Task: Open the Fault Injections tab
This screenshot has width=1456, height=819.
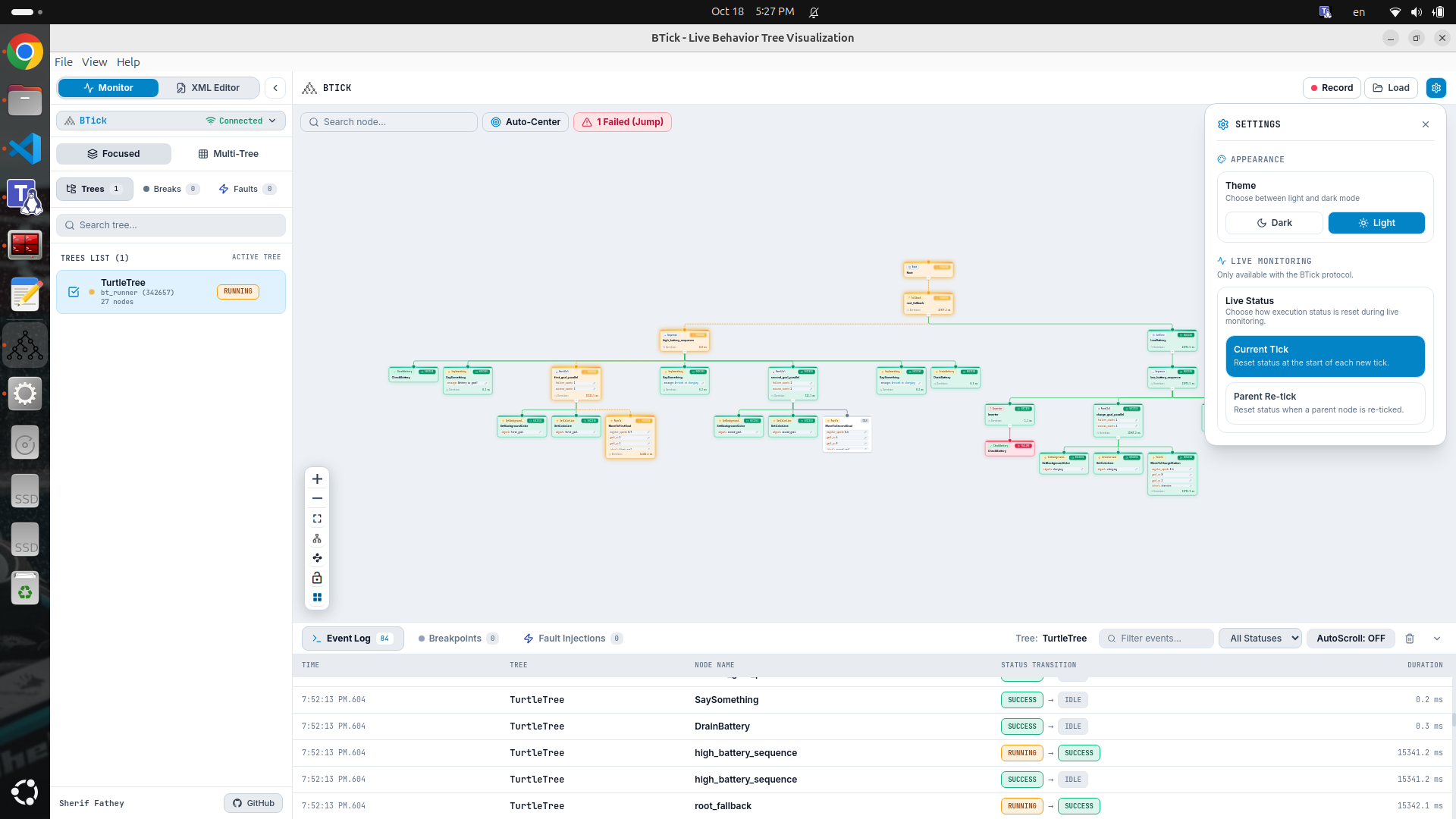Action: pyautogui.click(x=573, y=639)
